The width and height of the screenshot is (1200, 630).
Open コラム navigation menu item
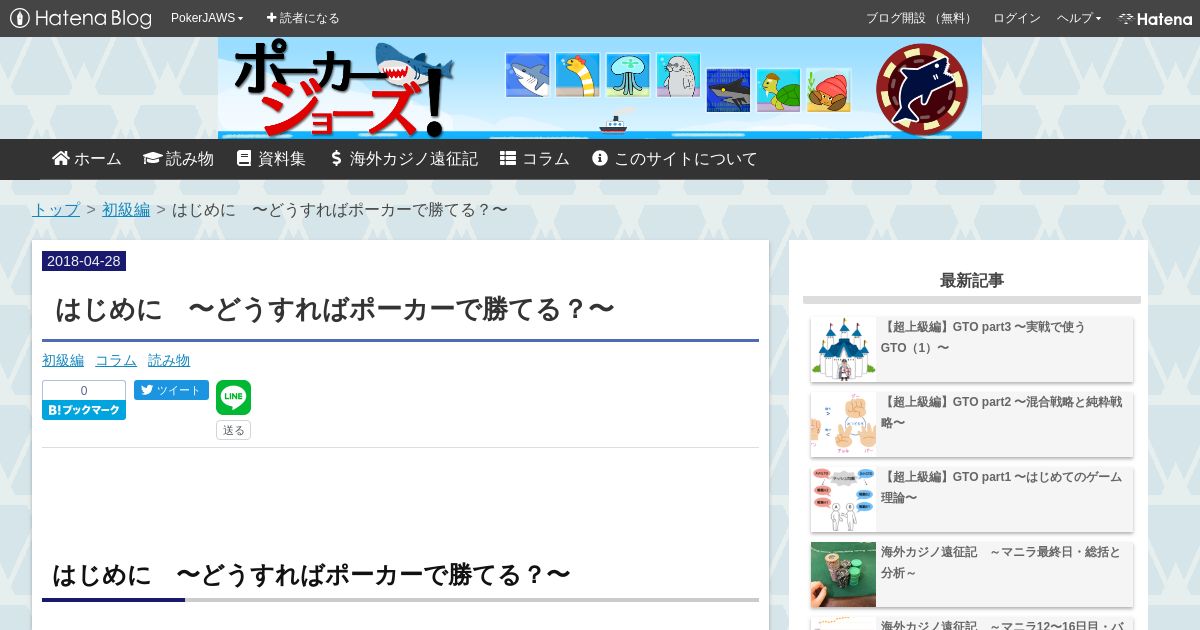point(535,158)
